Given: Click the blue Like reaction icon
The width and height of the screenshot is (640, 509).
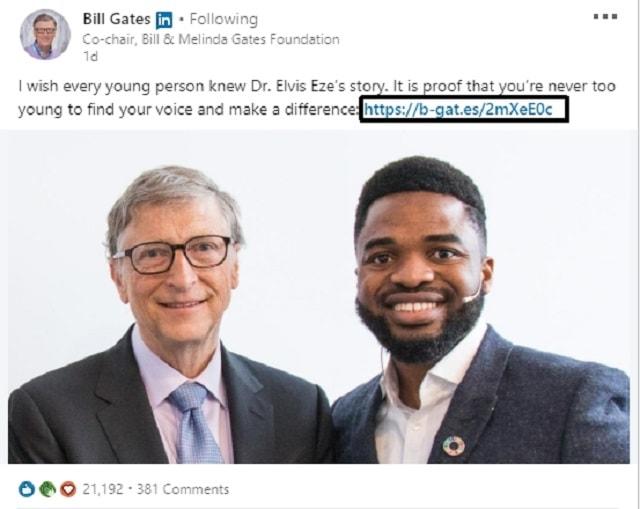Looking at the screenshot, I should click(x=26, y=489).
